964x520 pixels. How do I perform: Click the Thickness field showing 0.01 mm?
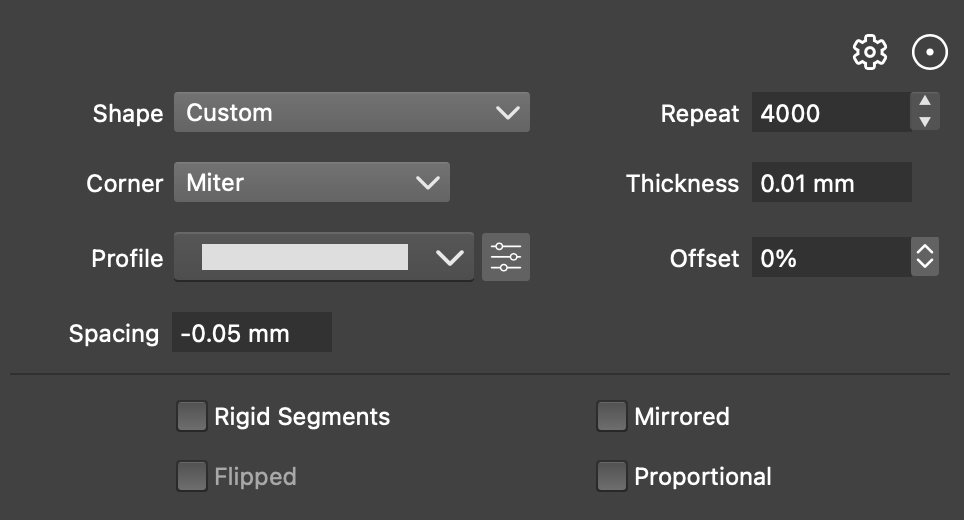coord(831,182)
